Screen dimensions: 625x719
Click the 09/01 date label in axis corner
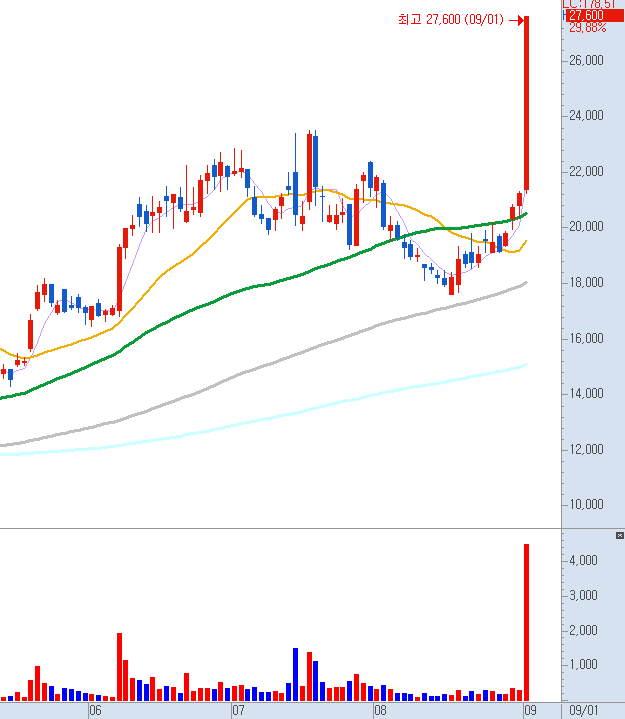(x=584, y=711)
